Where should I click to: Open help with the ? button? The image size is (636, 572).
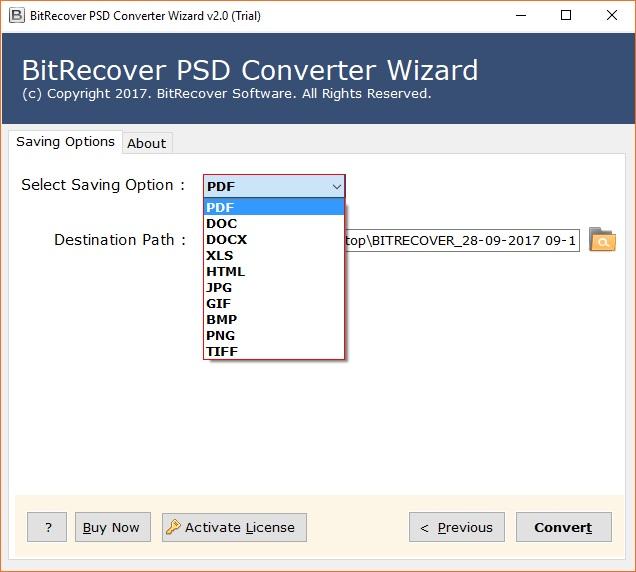click(x=47, y=527)
